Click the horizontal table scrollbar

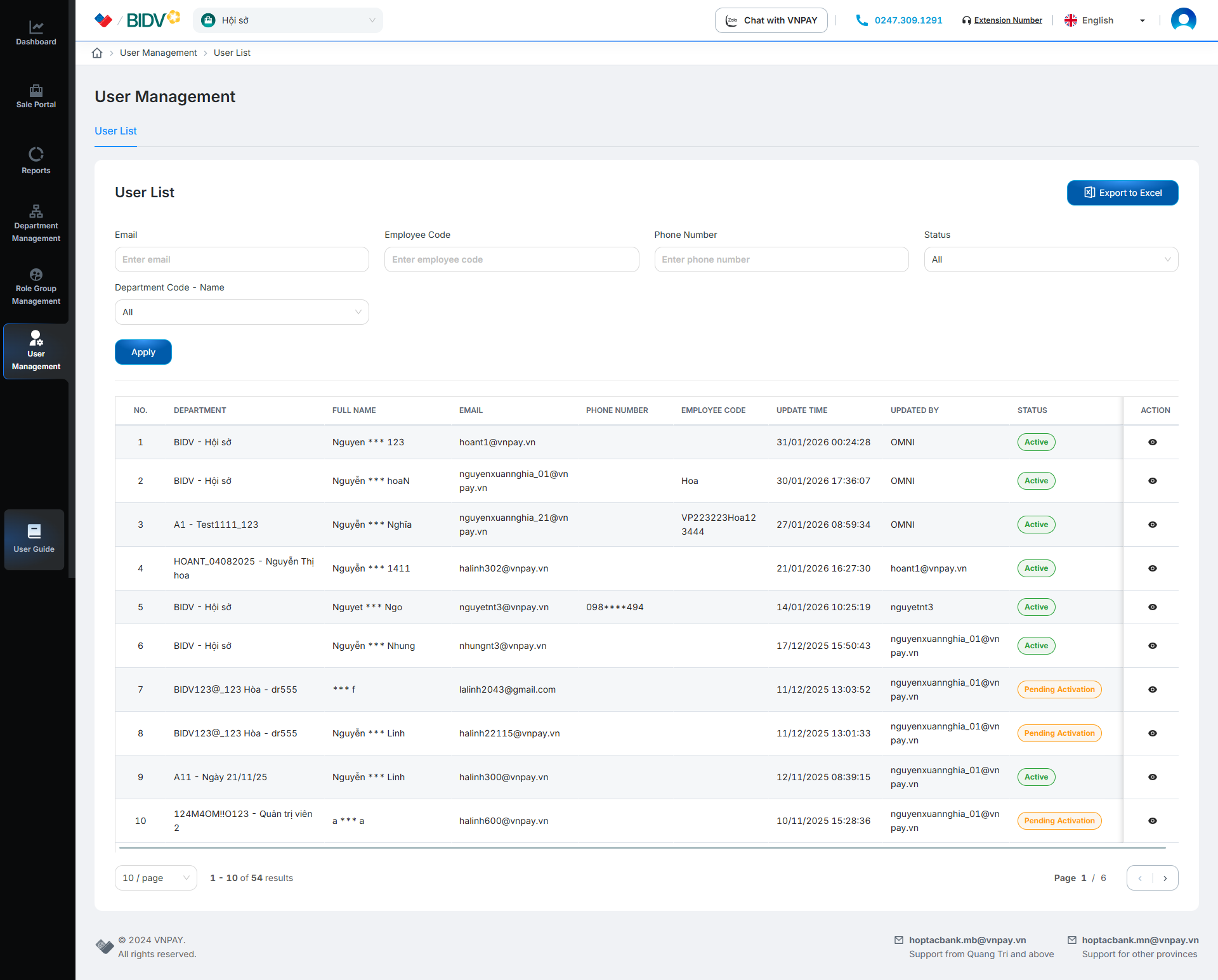pyautogui.click(x=642, y=847)
